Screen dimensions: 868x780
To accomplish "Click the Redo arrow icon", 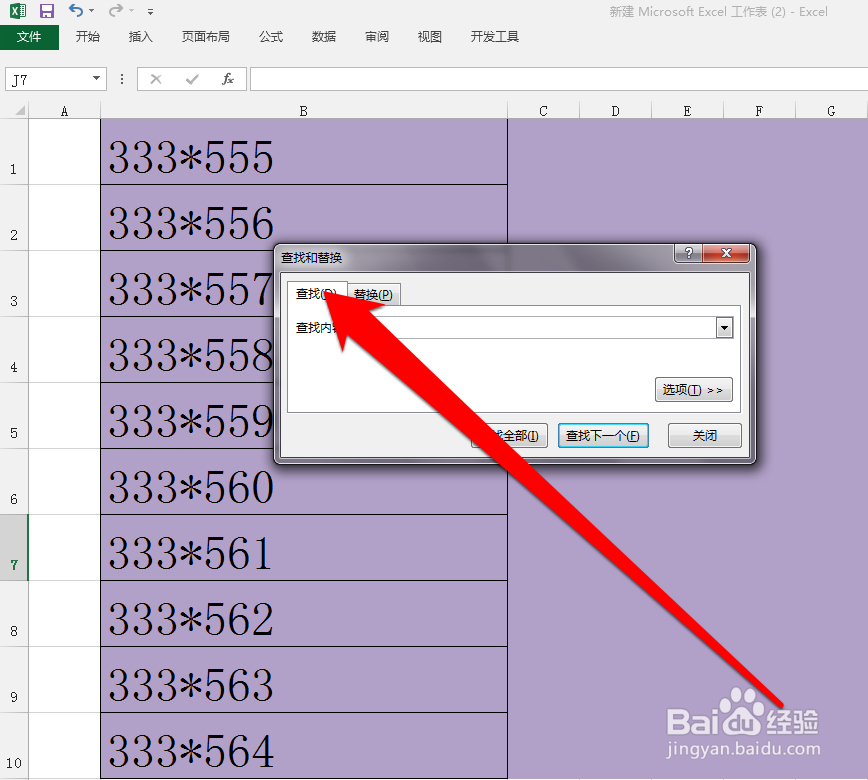I will tap(116, 11).
